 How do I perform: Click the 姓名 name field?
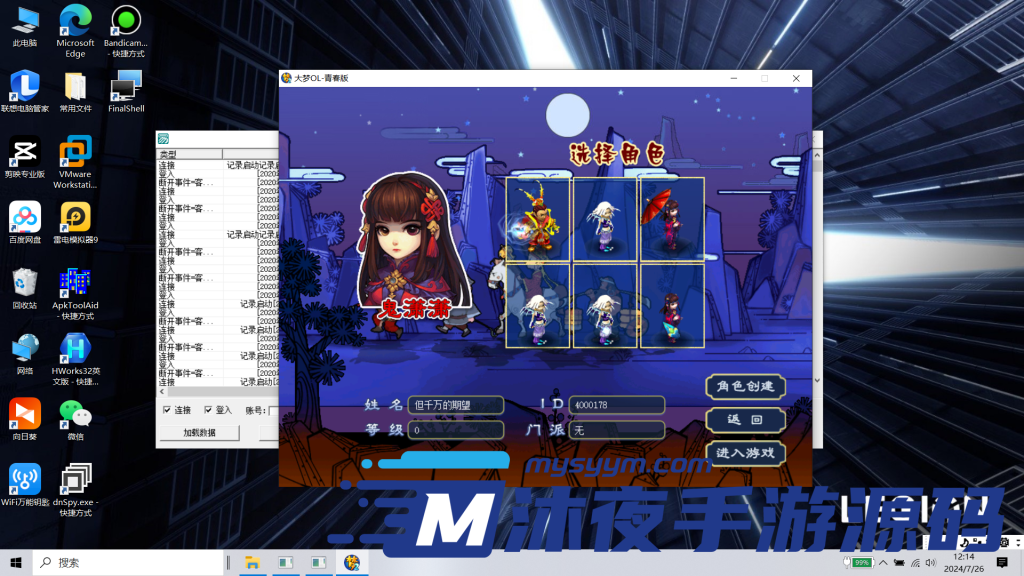[x=455, y=405]
